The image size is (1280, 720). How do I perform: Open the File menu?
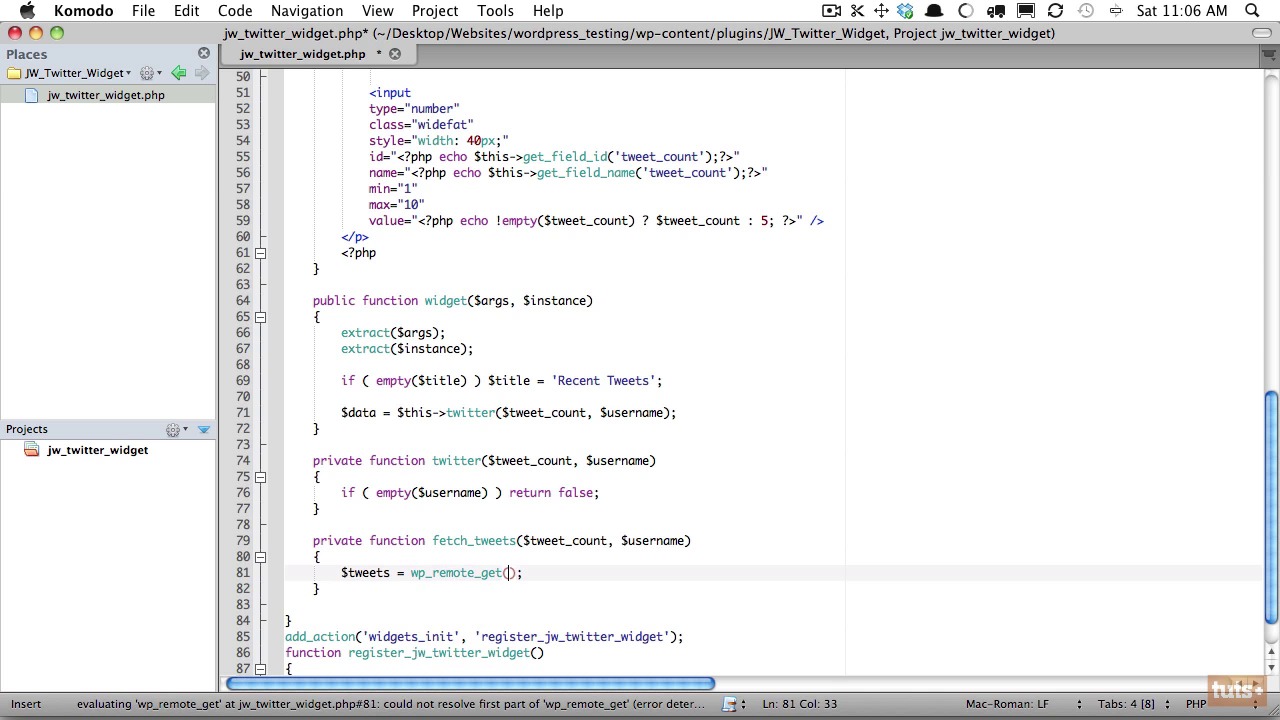coord(143,11)
